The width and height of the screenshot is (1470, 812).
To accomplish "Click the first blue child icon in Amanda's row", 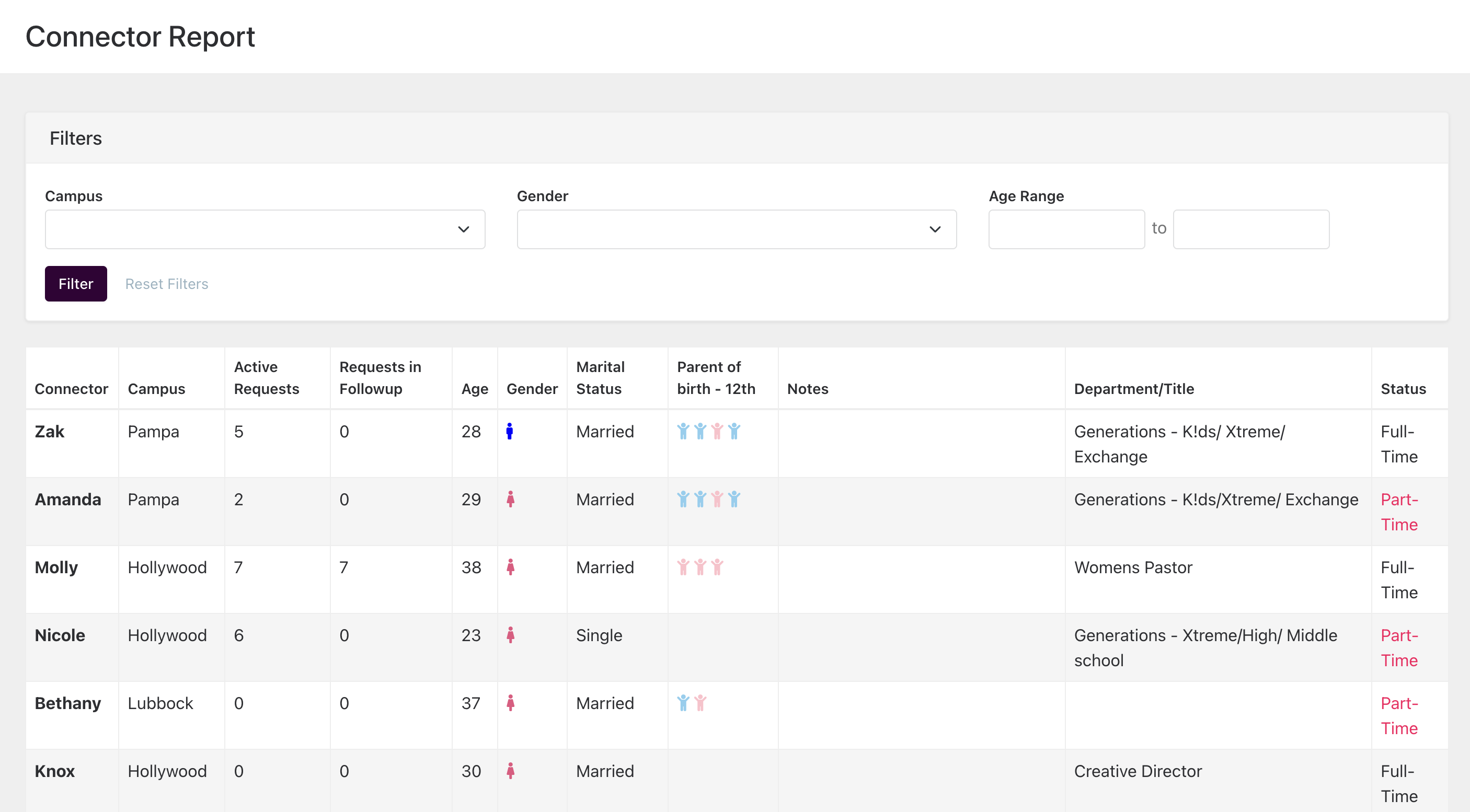I will (x=683, y=499).
